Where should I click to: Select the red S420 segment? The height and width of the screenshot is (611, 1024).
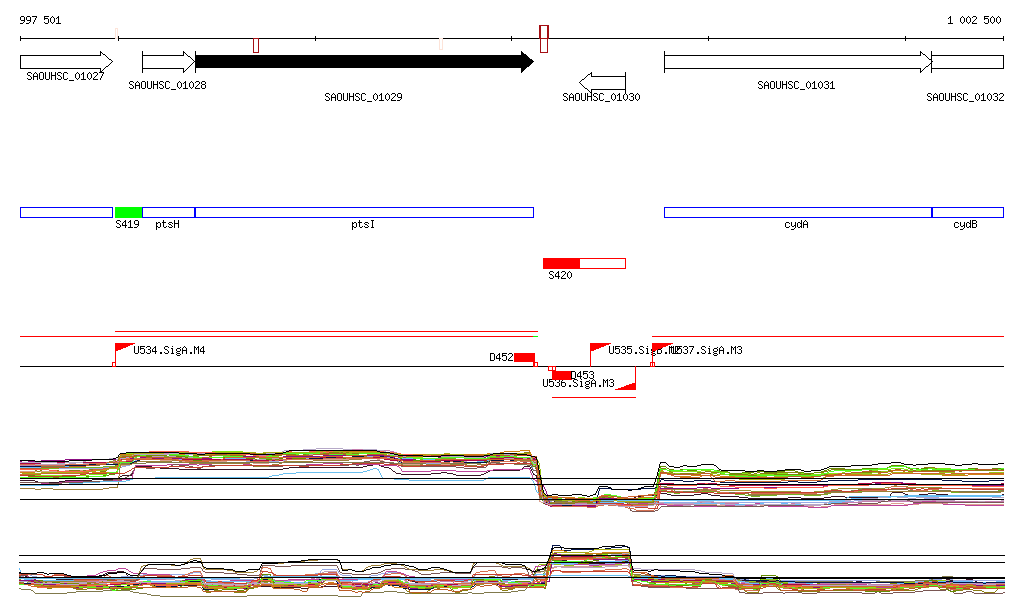[x=562, y=263]
